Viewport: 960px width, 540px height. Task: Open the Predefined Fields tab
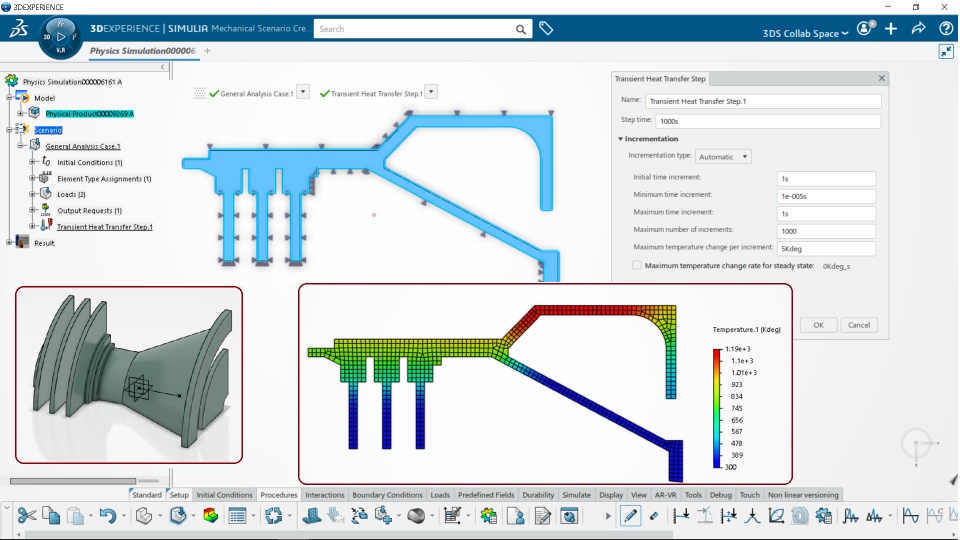486,495
